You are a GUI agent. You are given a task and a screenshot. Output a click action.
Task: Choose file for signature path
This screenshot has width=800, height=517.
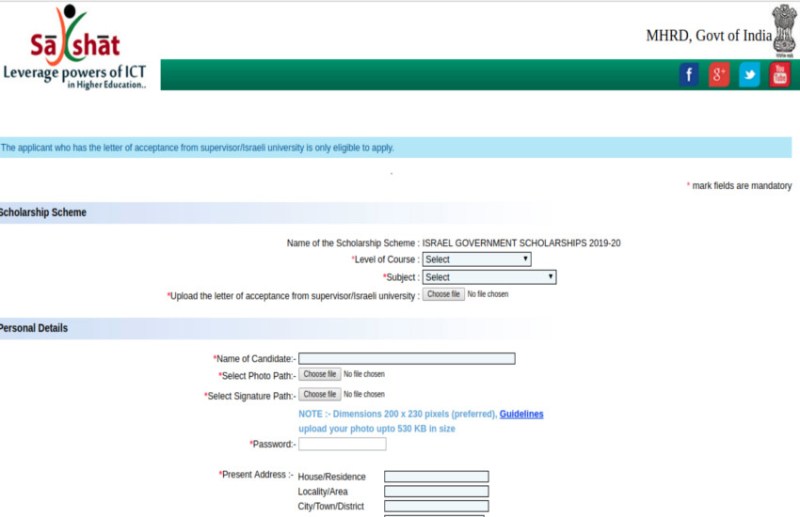coord(319,395)
